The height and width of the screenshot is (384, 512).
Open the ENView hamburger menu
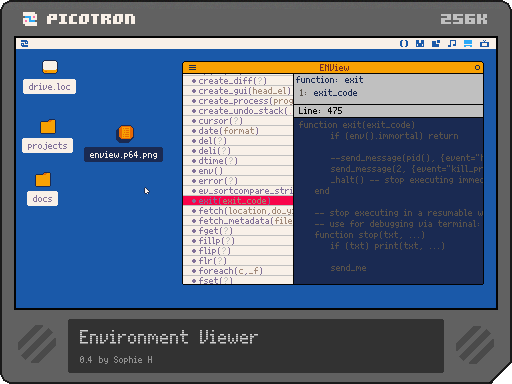click(192, 68)
